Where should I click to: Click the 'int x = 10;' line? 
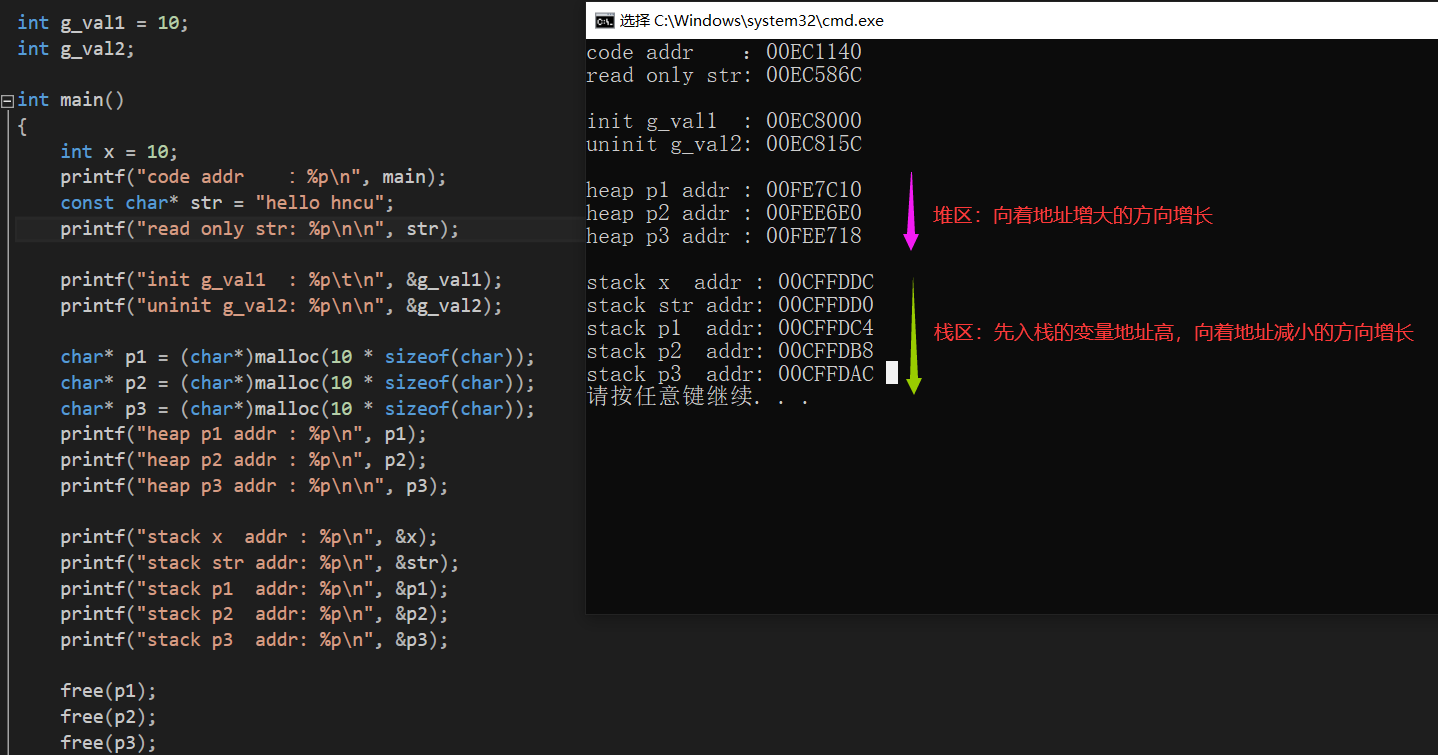pos(119,152)
